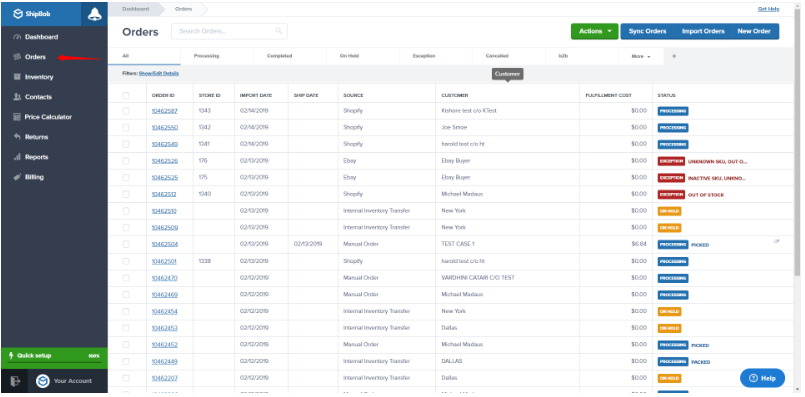Click the Reports chart icon in sidebar
This screenshot has width=805, height=397.
point(17,157)
